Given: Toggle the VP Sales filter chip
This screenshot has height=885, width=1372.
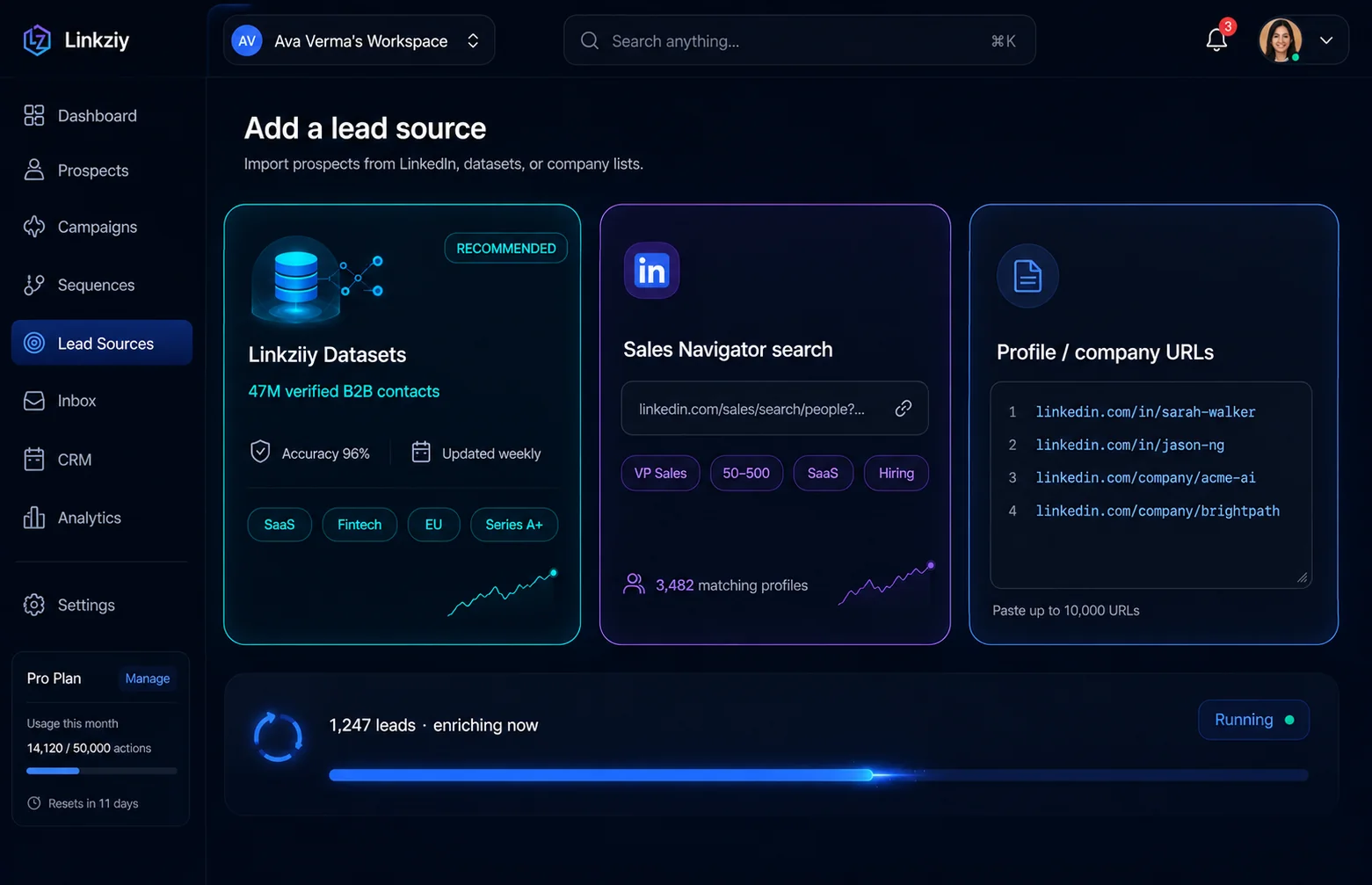Looking at the screenshot, I should point(660,473).
